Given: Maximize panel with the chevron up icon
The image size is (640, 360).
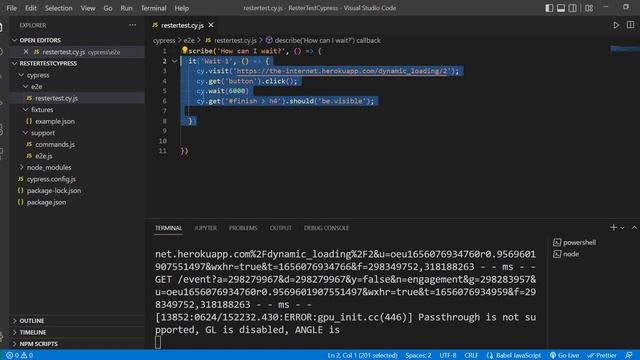Looking at the screenshot, I should click(x=634, y=228).
